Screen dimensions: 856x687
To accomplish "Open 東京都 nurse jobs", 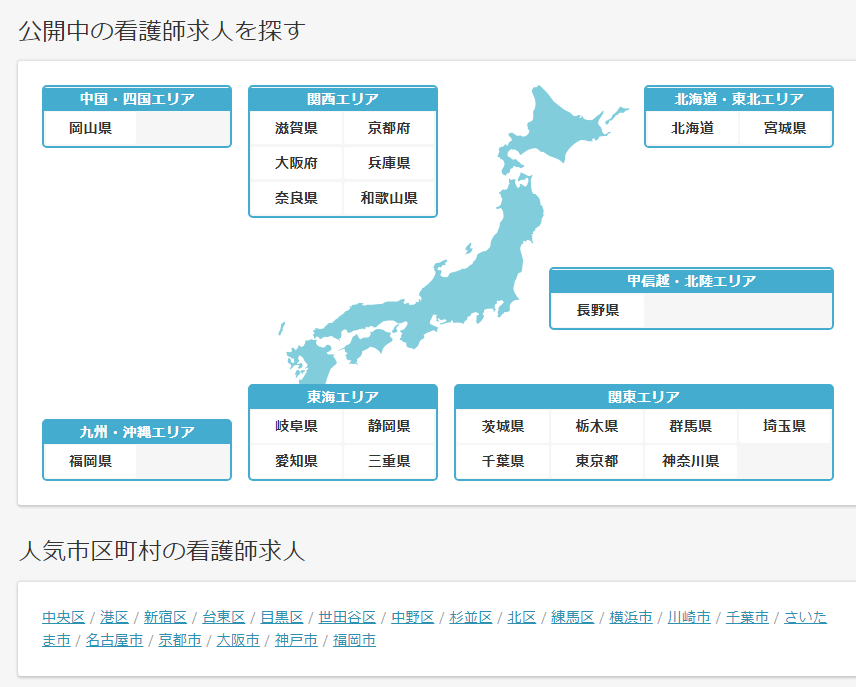I will click(x=597, y=461).
